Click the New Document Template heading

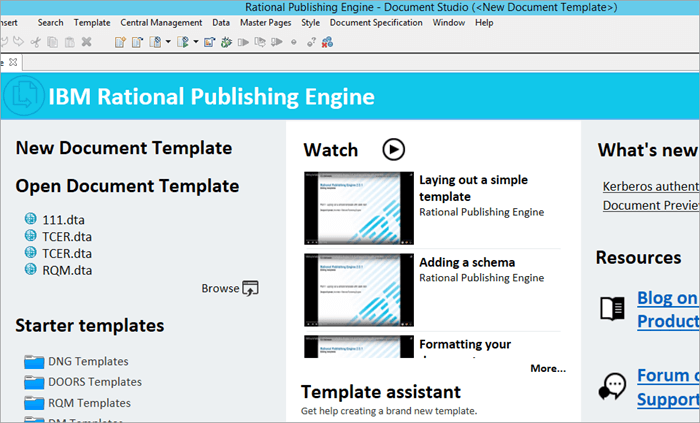pyautogui.click(x=124, y=148)
